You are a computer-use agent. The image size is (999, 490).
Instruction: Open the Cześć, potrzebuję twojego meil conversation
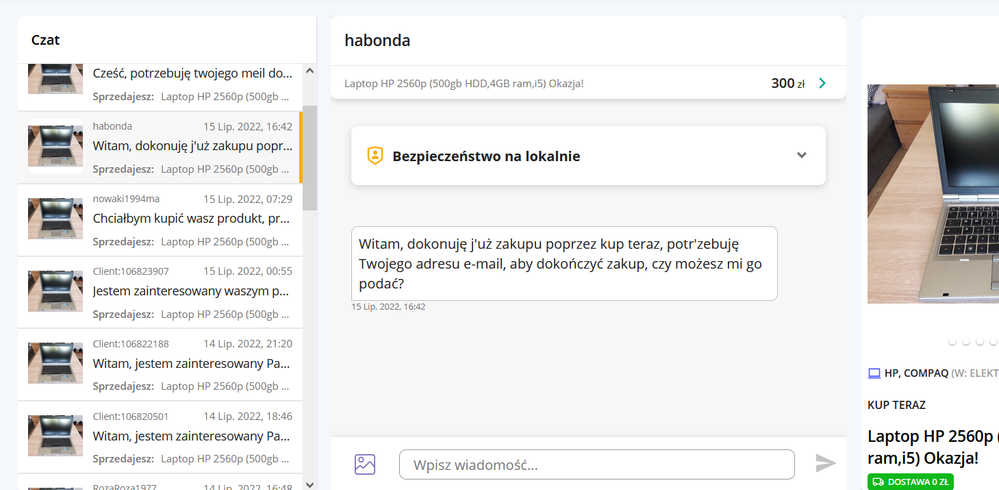(x=159, y=86)
